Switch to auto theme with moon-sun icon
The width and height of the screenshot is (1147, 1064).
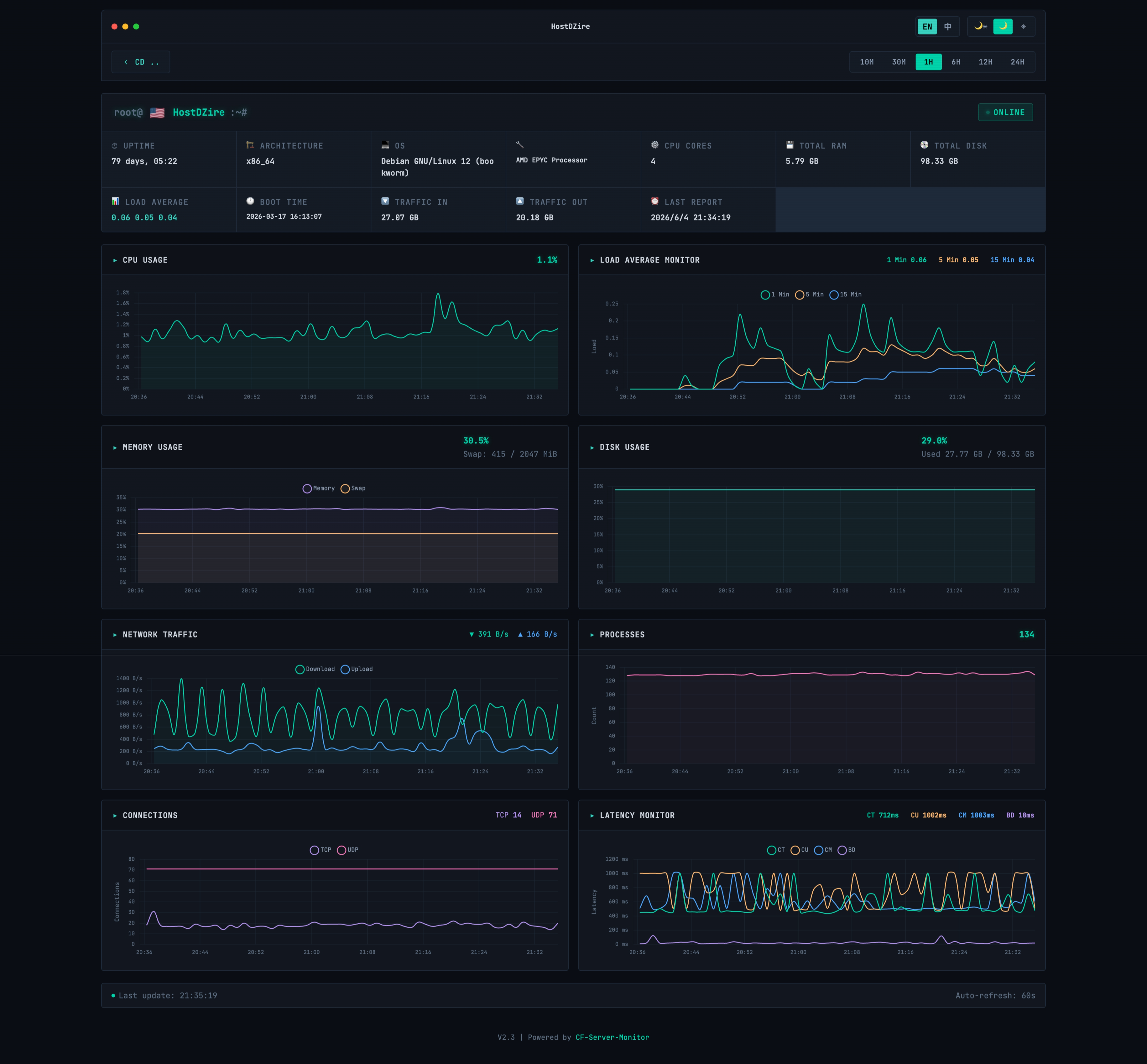click(980, 27)
